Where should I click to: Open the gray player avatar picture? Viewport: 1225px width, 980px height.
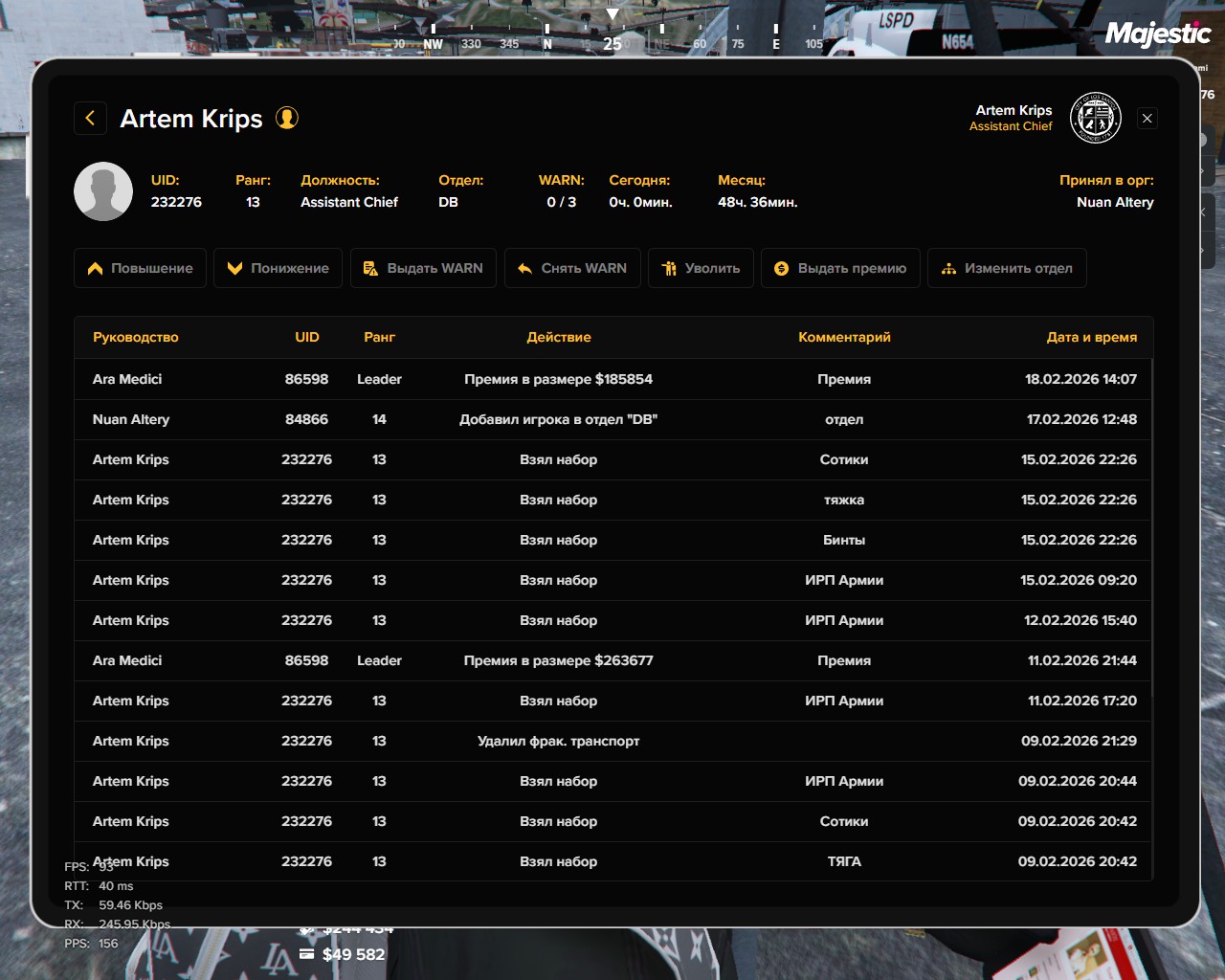pos(103,191)
